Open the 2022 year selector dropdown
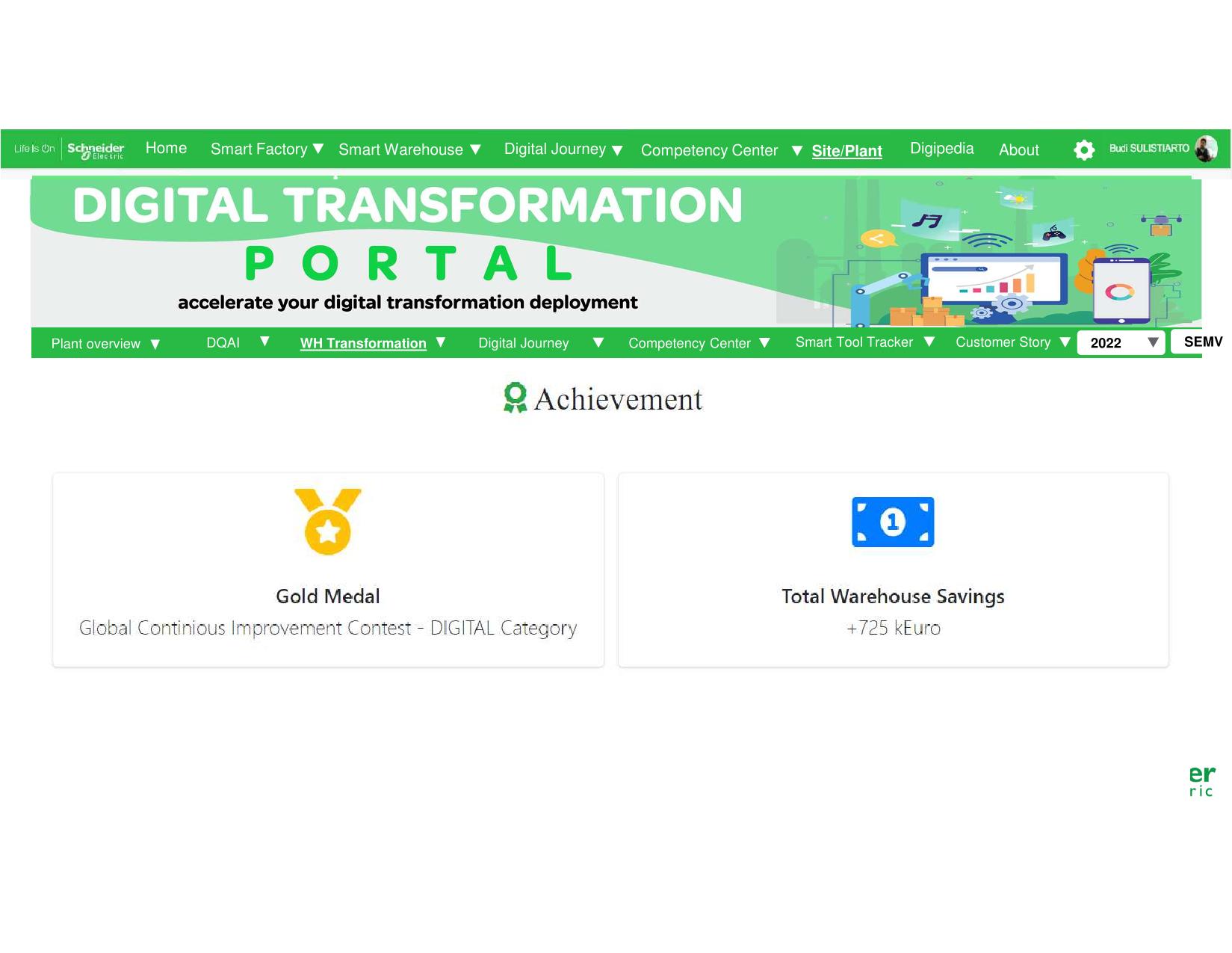This screenshot has width=1232, height=953. pyautogui.click(x=1121, y=342)
